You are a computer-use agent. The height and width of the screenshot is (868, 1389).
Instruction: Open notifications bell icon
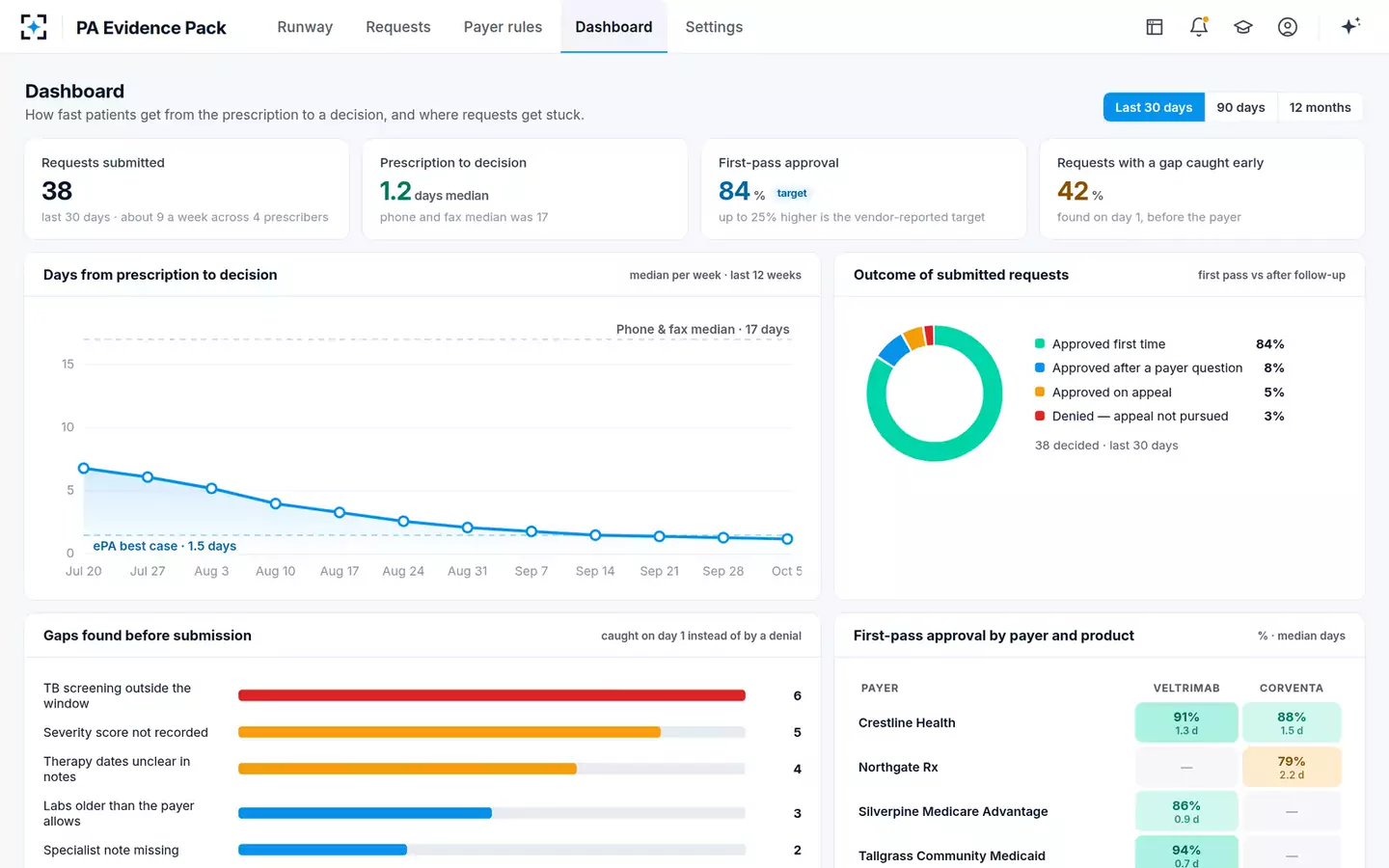1199,27
